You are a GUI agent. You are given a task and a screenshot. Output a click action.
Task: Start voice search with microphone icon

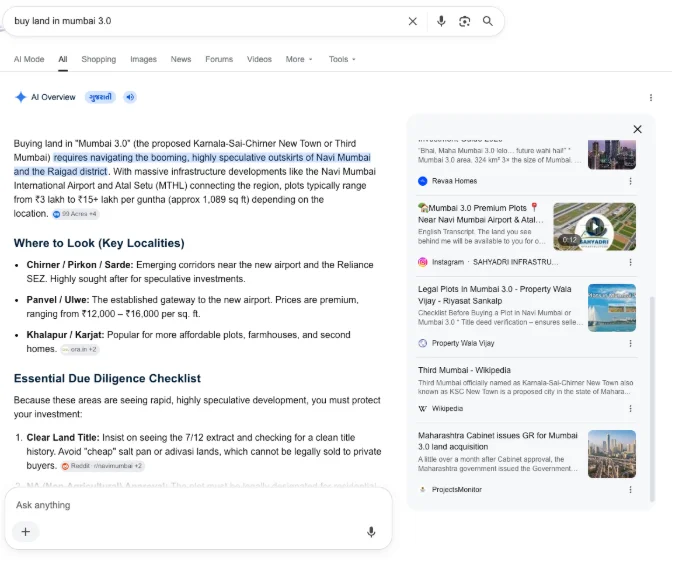tap(441, 21)
